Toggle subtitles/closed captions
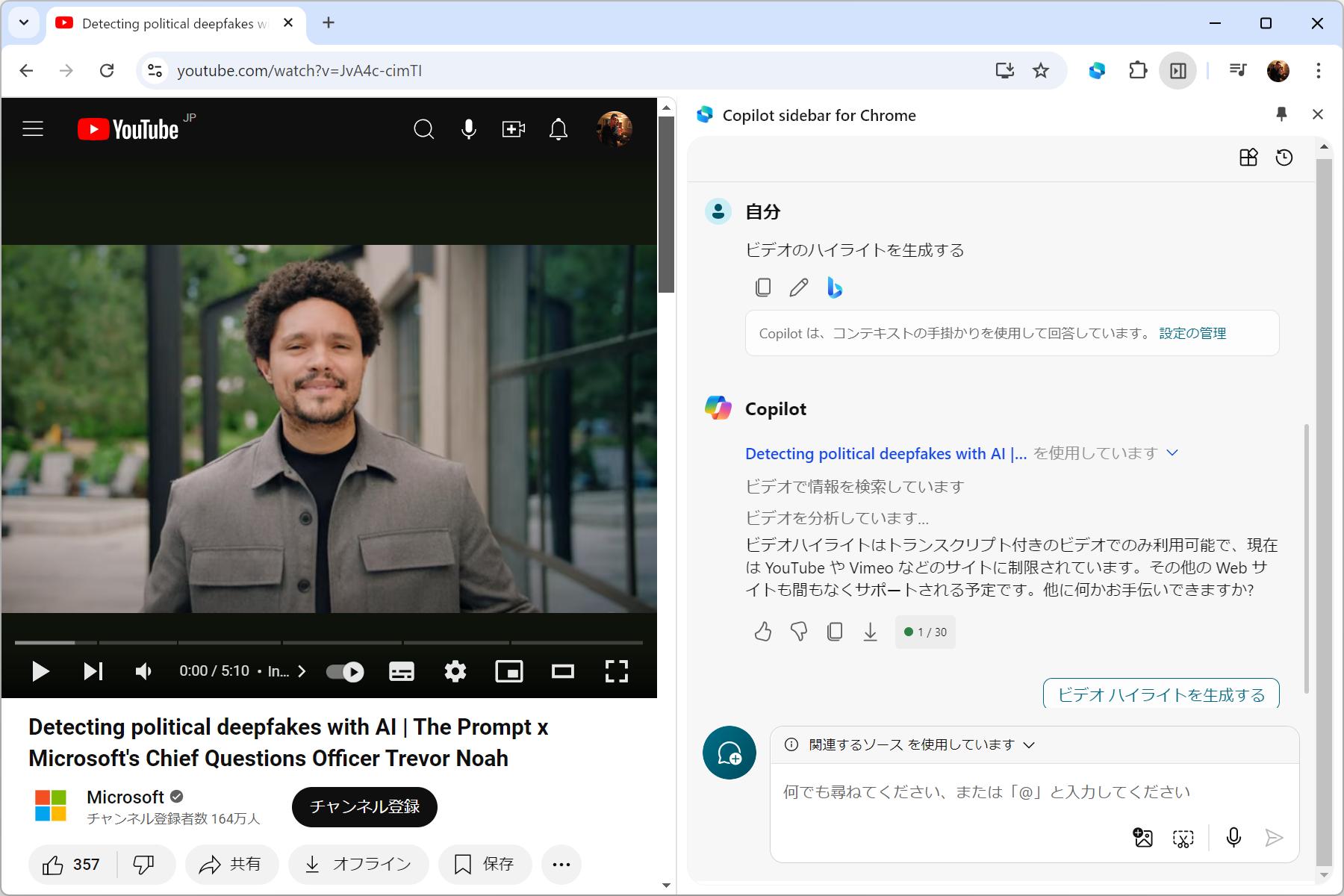 (x=402, y=671)
